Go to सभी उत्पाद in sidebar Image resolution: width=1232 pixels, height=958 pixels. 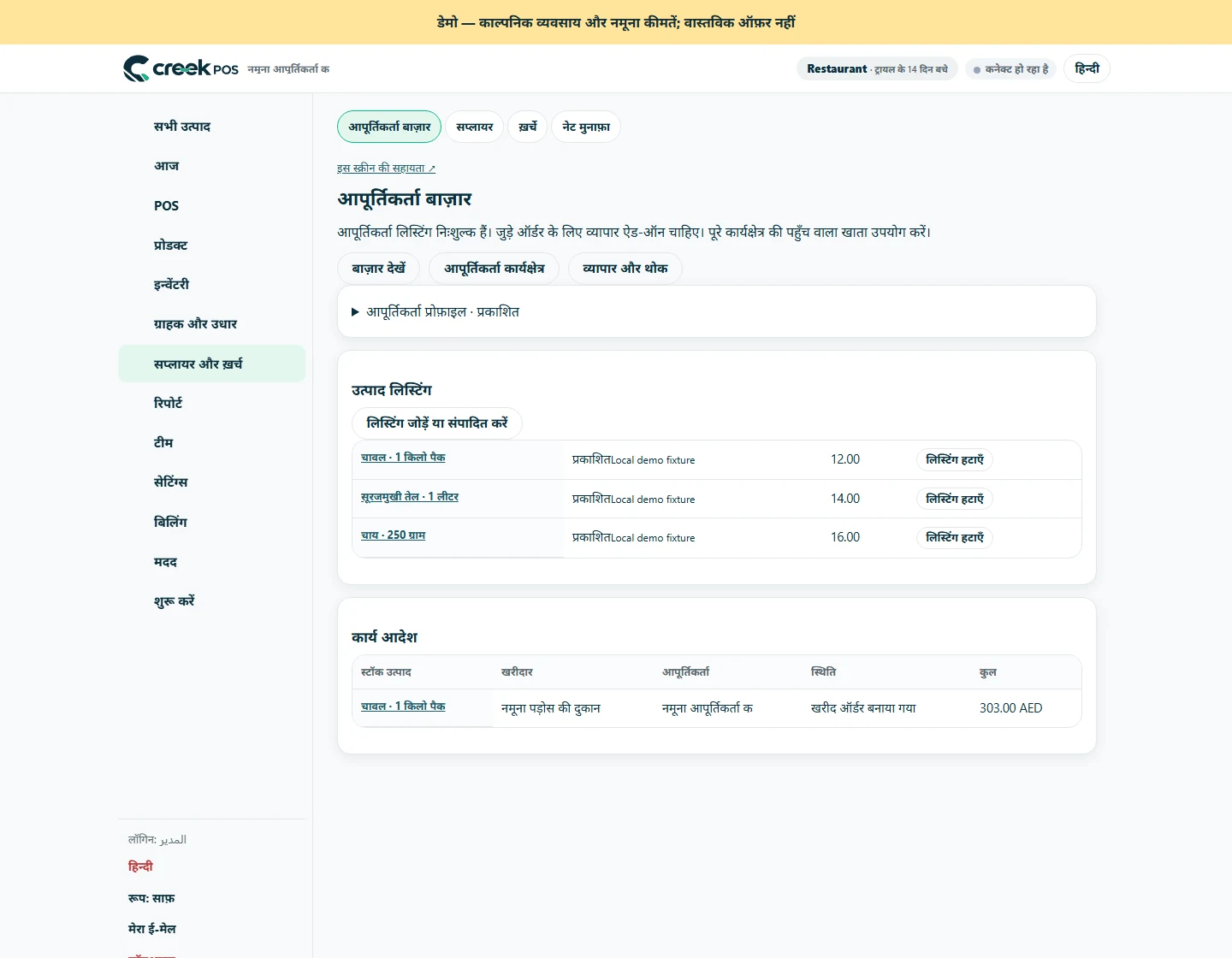[211, 127]
